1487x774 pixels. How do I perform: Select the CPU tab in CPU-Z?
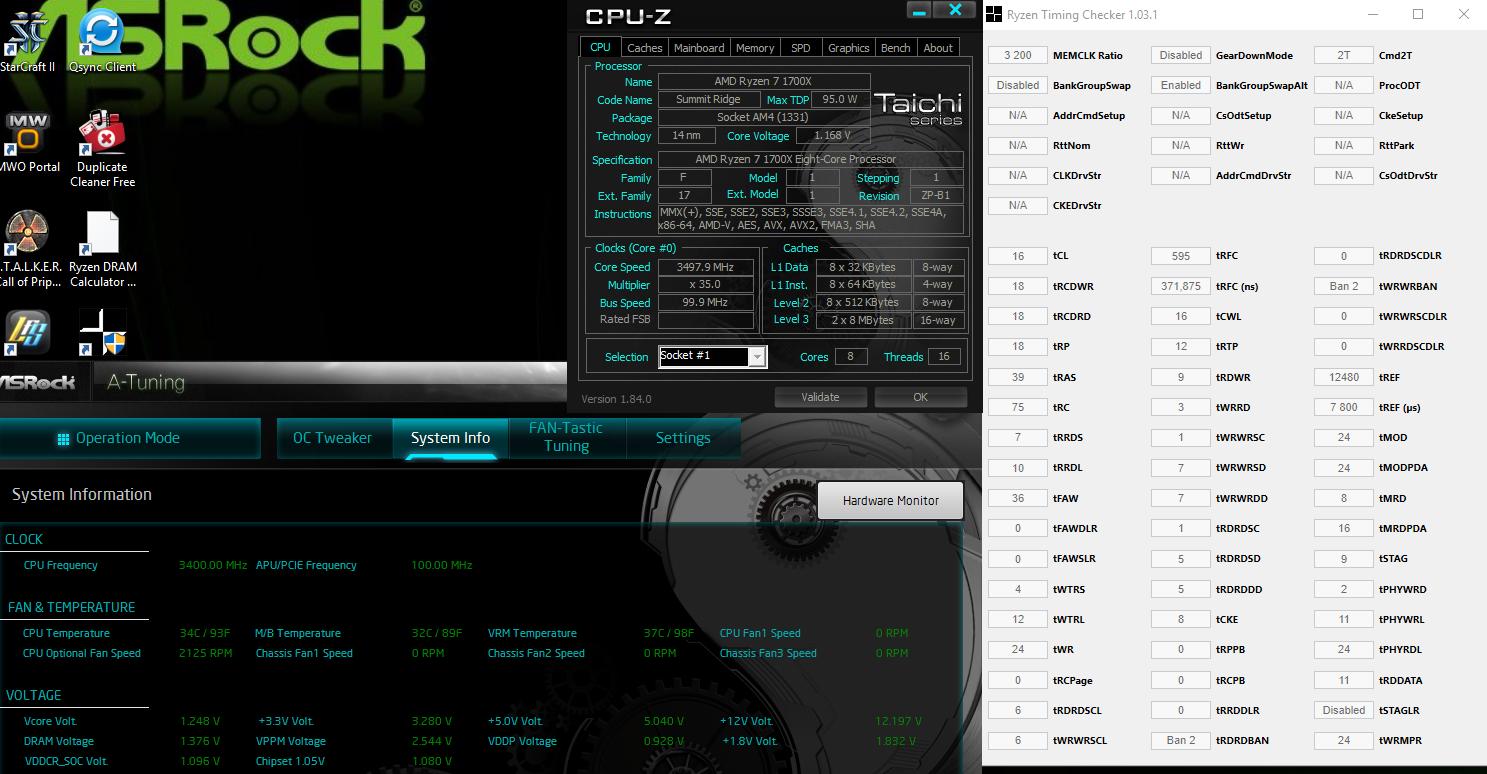(x=600, y=47)
